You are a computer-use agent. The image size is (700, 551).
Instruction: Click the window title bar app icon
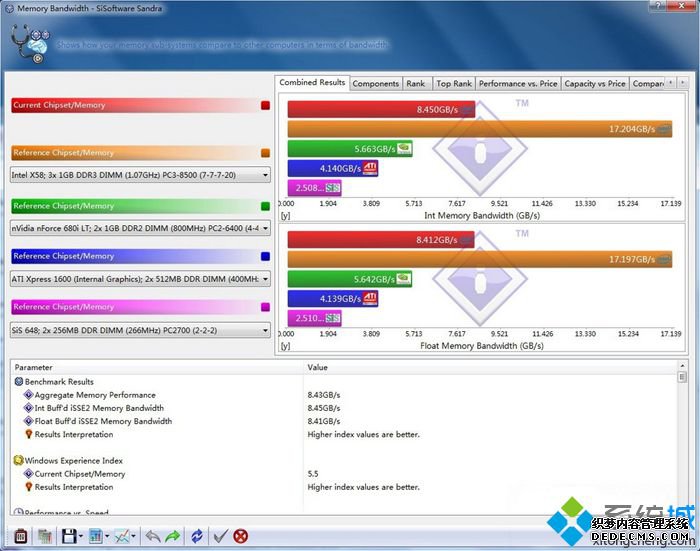pos(9,8)
